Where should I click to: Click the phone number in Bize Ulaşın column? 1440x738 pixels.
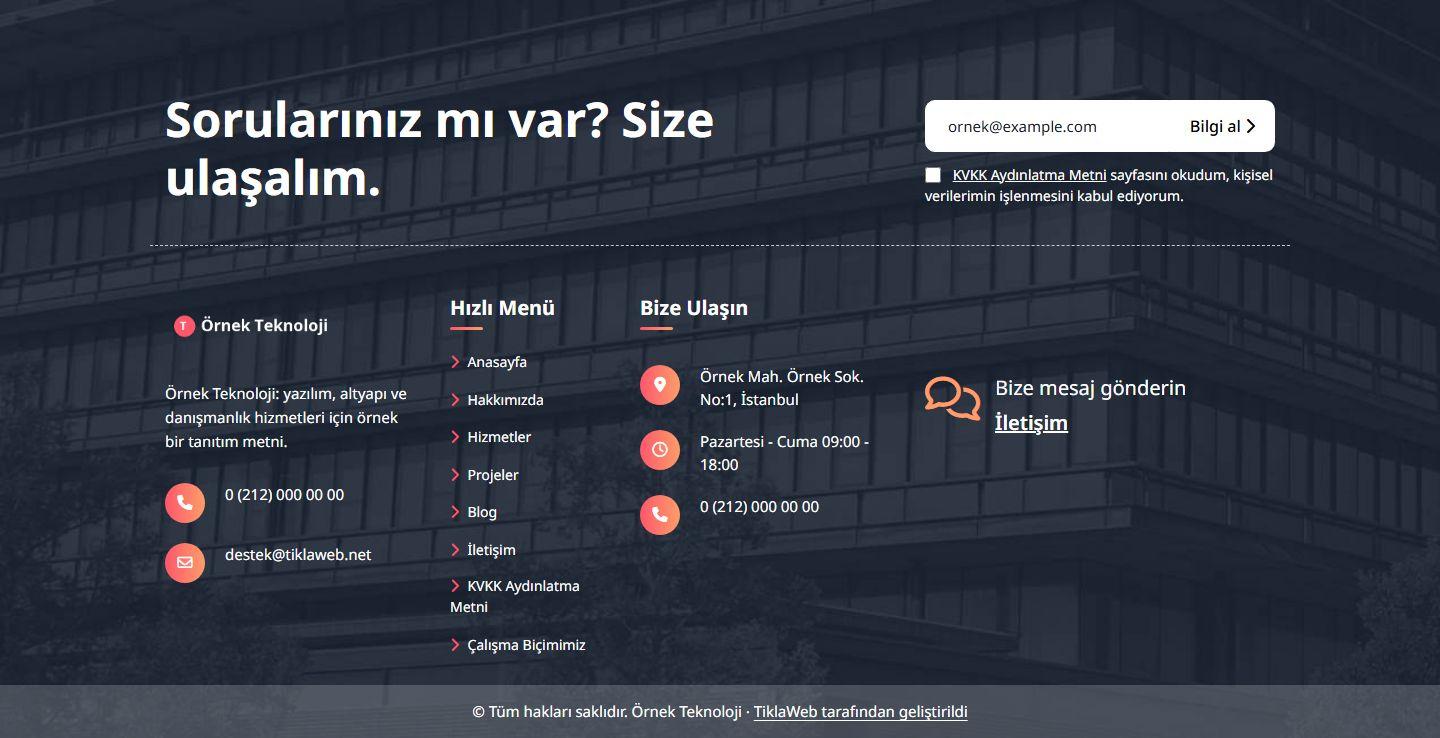[759, 507]
